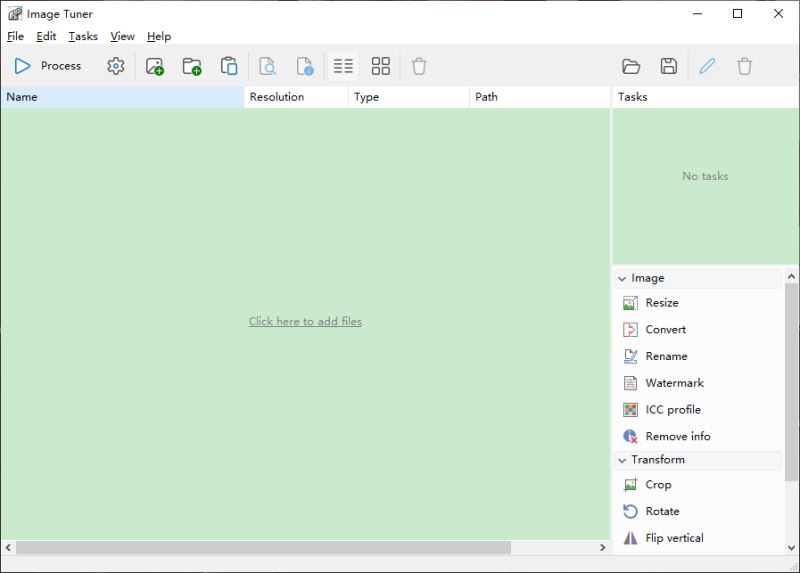Click the save tasks floppy icon
Image resolution: width=800 pixels, height=573 pixels.
tap(669, 66)
